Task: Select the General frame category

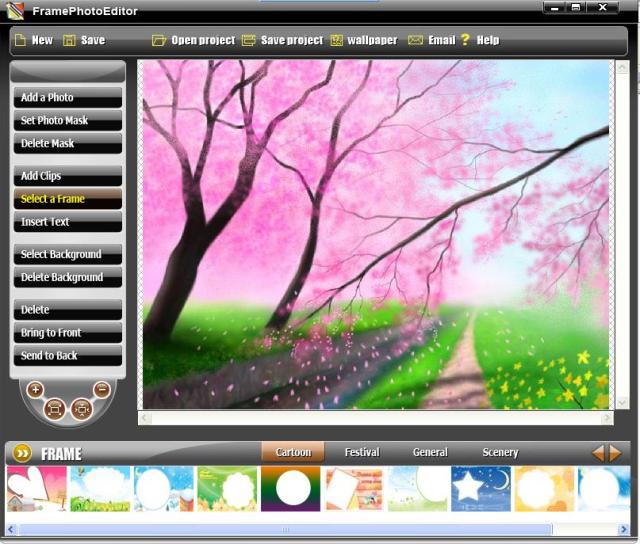Action: point(430,452)
